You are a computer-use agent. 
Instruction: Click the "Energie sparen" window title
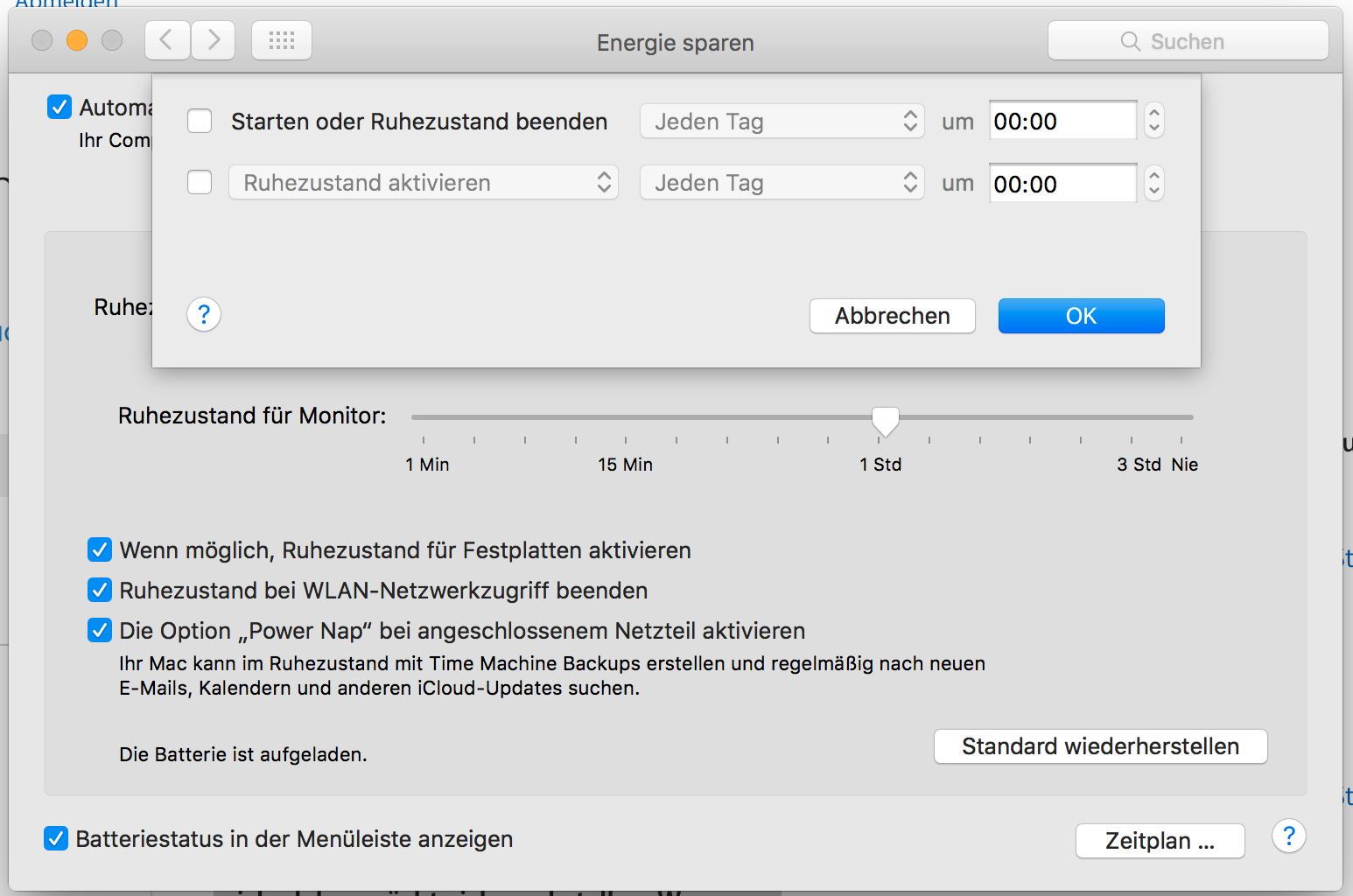pos(676,43)
